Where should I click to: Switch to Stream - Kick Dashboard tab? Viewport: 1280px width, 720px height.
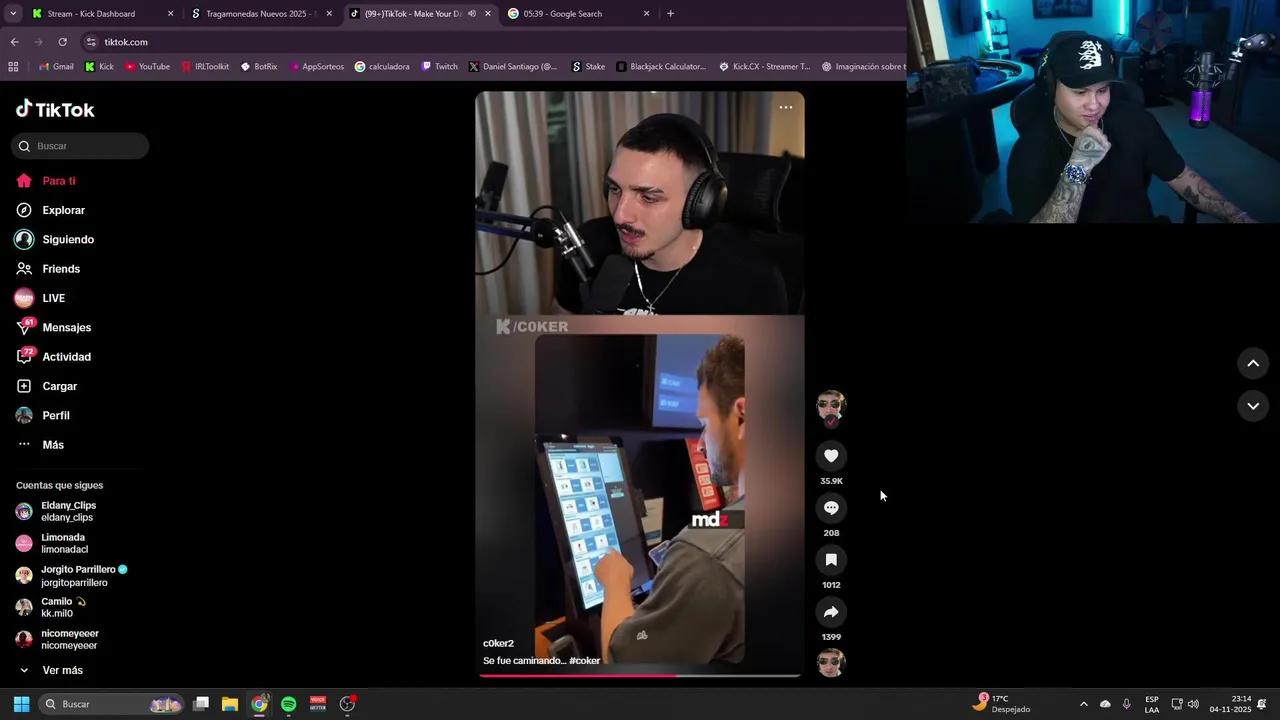pos(102,14)
